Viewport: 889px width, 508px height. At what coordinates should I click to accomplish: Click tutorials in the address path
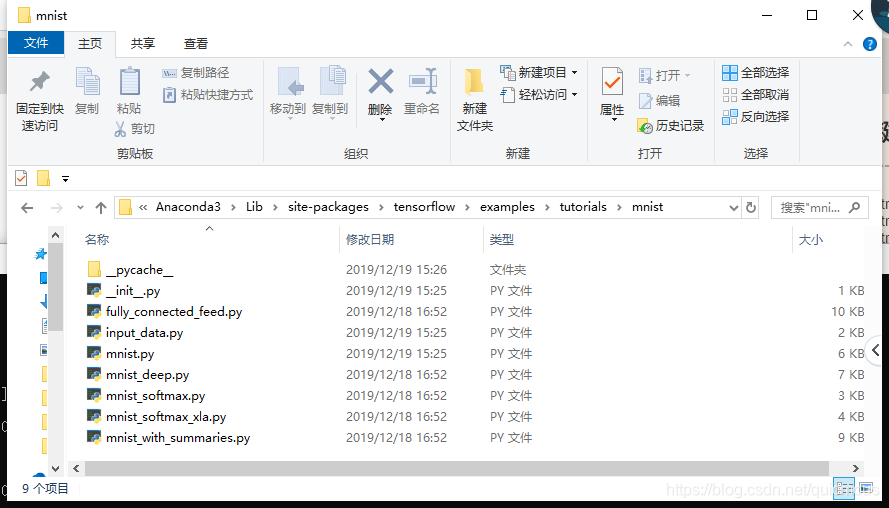[583, 207]
